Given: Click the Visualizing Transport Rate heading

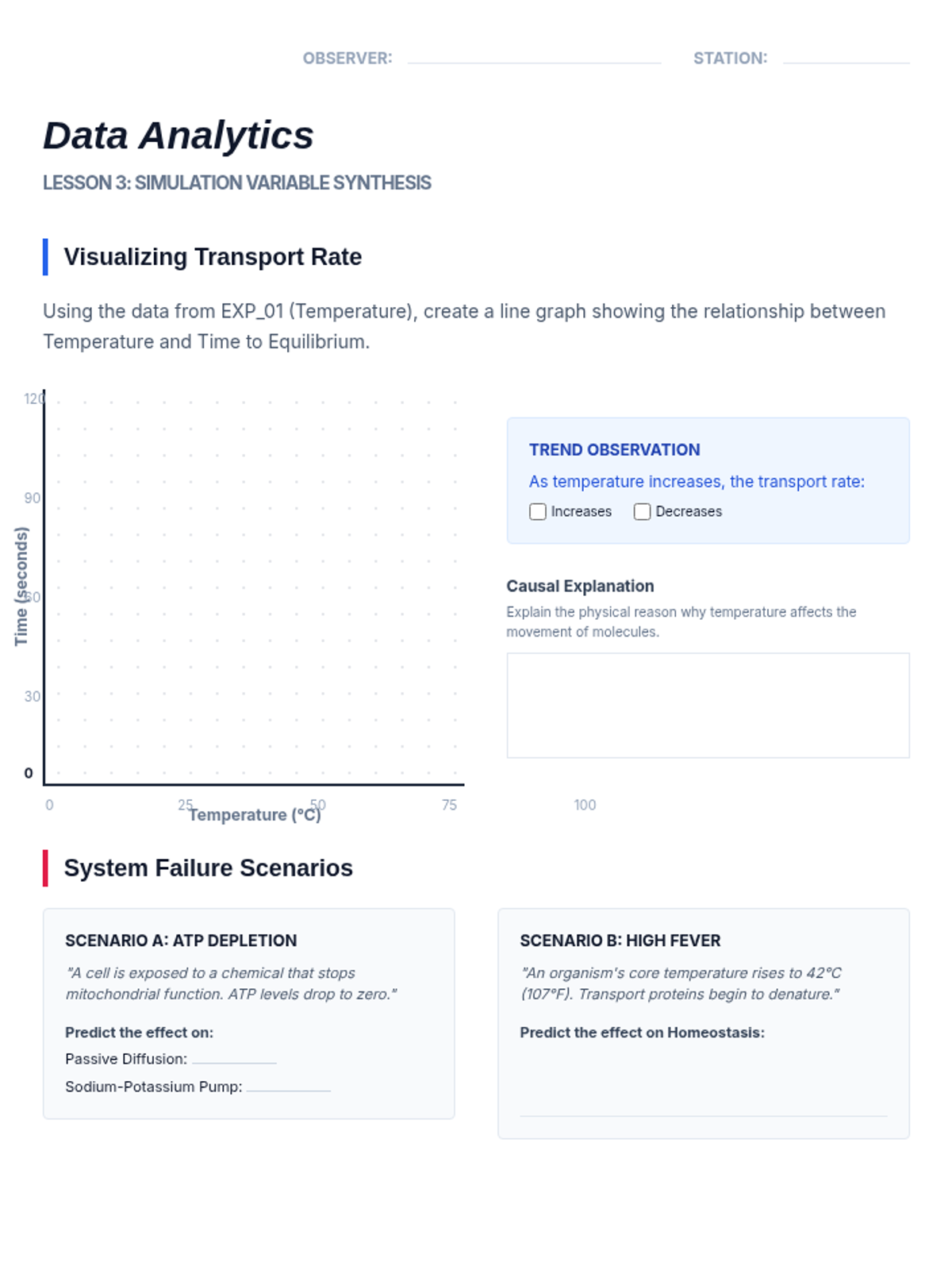Looking at the screenshot, I should point(213,257).
